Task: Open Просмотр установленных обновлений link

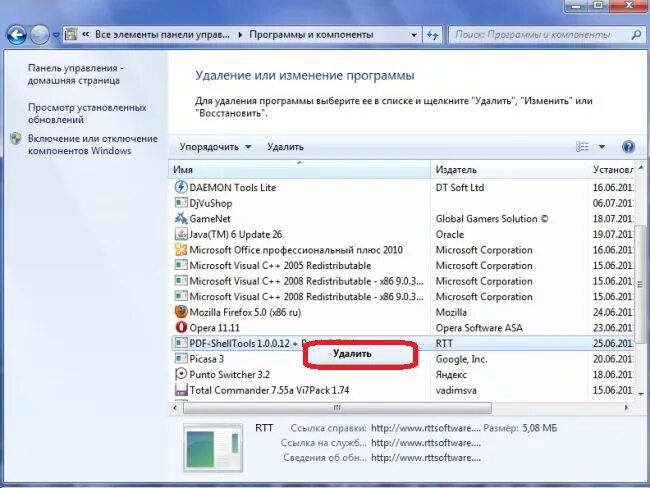Action: 87,113
